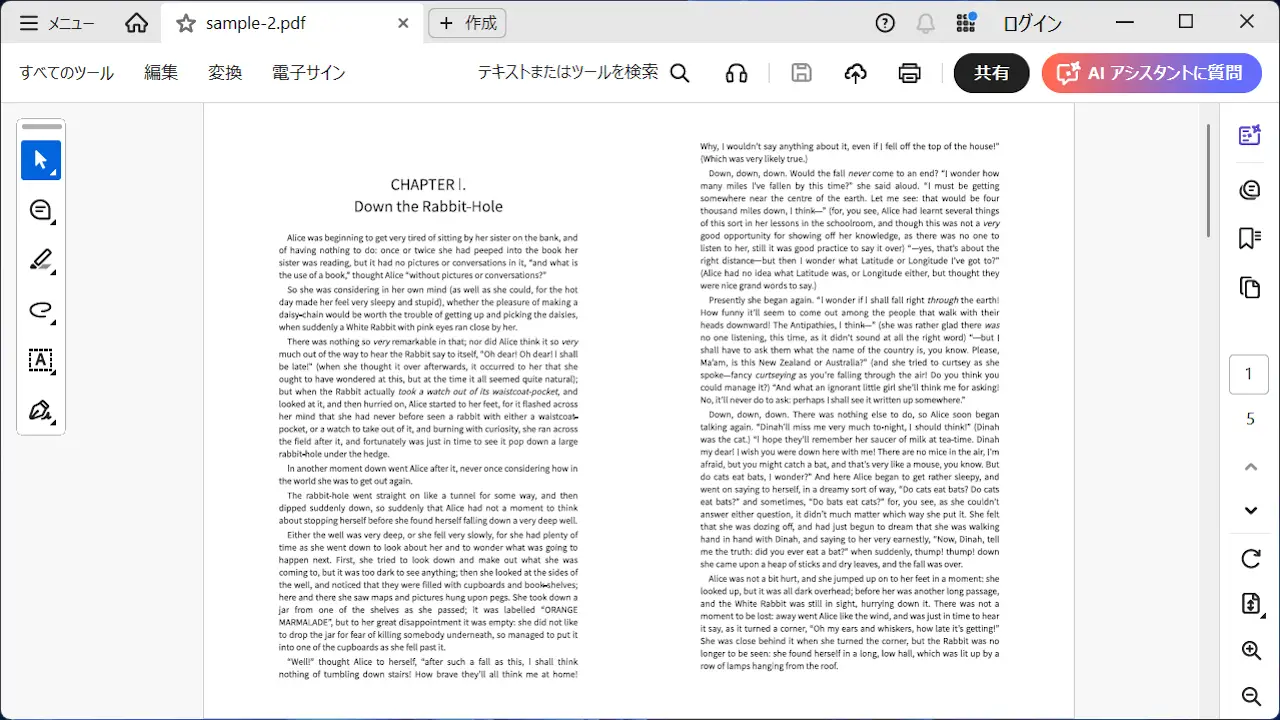
Task: Zoom in with plus magnifier
Action: tap(1250, 650)
